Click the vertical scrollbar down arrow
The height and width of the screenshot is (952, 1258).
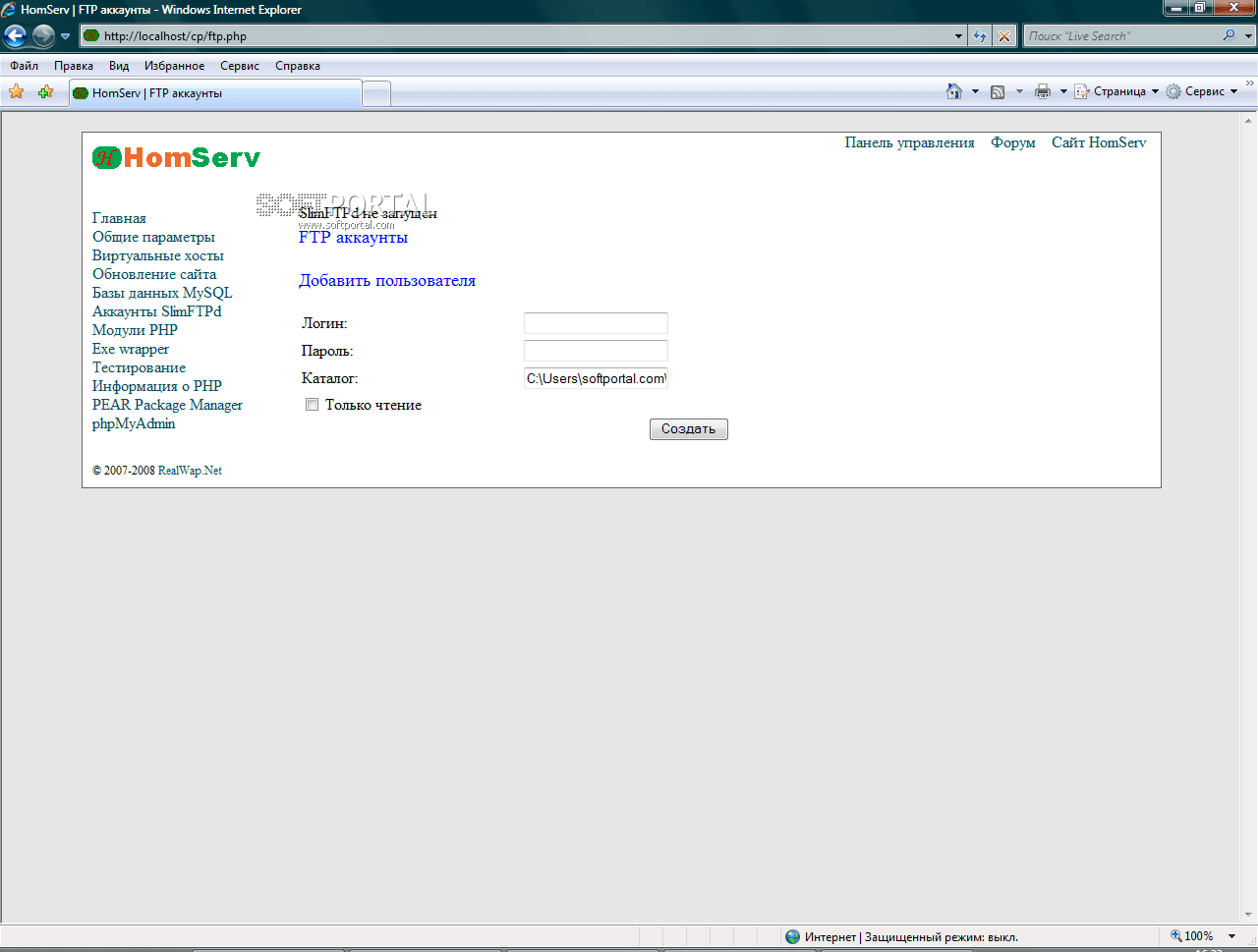click(x=1249, y=915)
